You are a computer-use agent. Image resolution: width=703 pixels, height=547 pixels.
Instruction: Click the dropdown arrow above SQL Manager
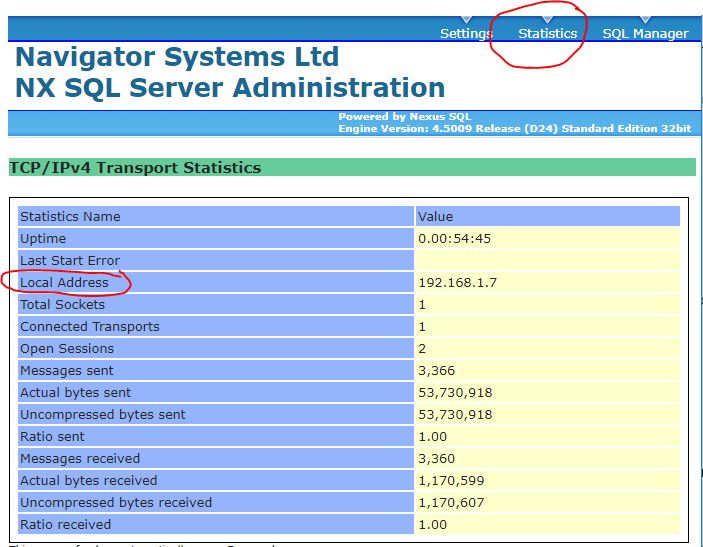click(645, 19)
